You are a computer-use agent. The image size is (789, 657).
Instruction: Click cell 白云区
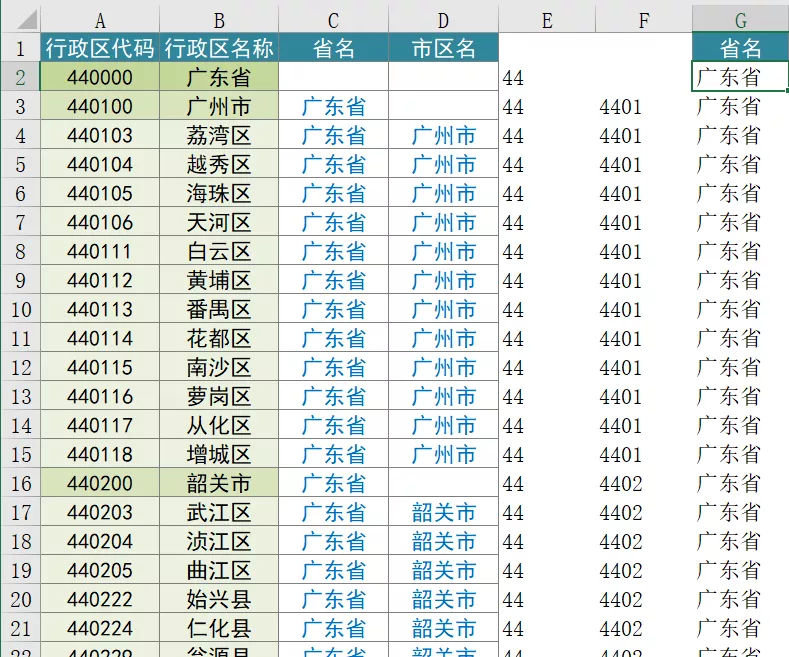pos(219,252)
